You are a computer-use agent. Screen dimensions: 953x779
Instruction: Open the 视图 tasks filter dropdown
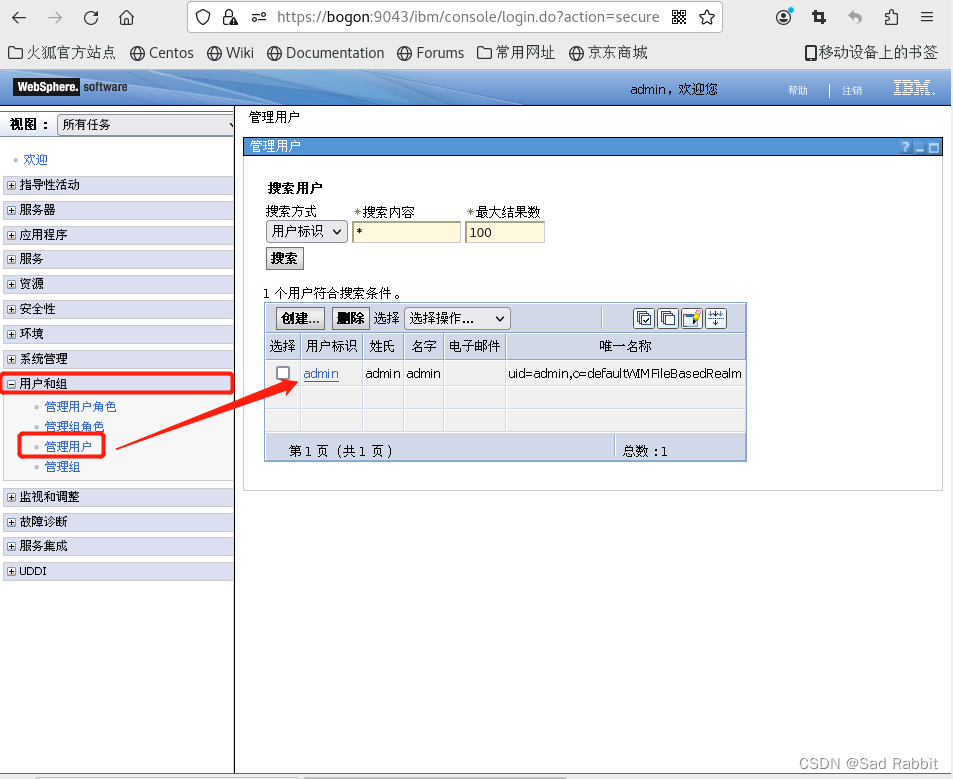(145, 123)
